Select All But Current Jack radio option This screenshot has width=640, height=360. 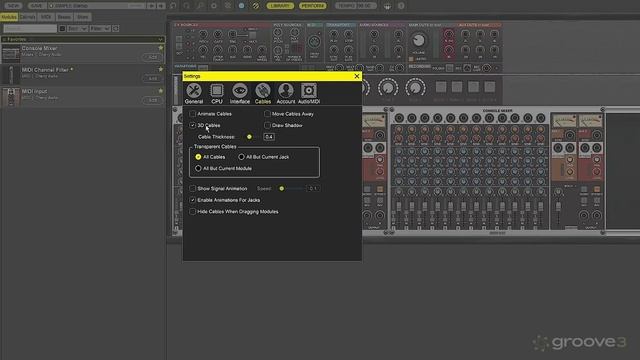(241, 157)
